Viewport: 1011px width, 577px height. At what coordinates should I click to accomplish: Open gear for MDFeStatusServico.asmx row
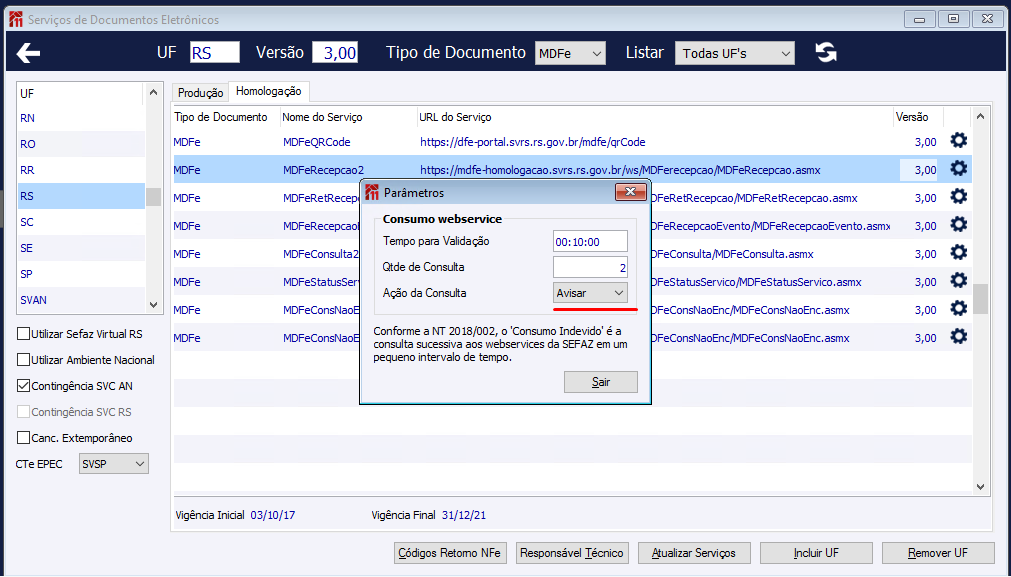pyautogui.click(x=959, y=280)
